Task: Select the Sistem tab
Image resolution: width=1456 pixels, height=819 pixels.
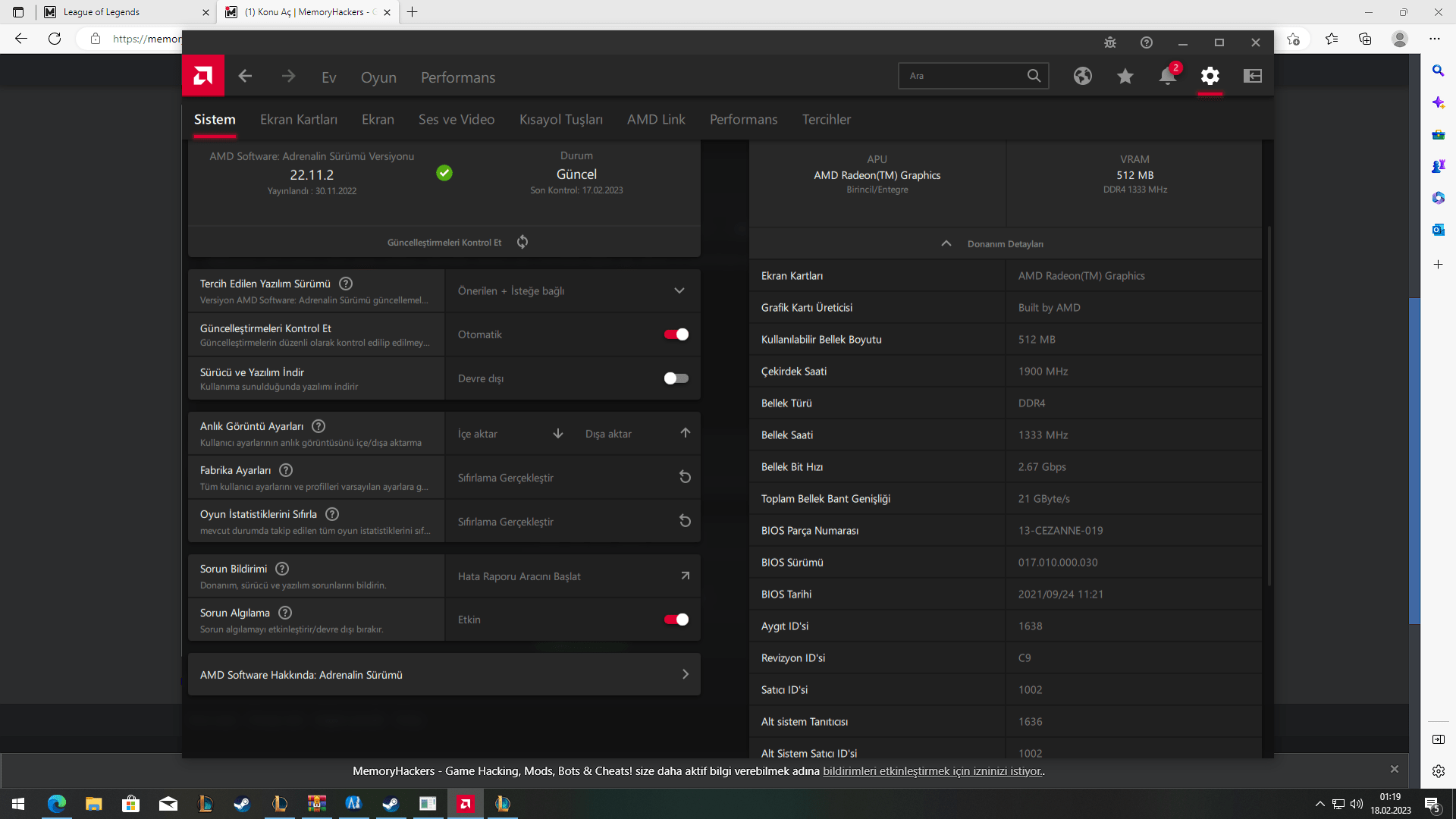Action: point(215,120)
